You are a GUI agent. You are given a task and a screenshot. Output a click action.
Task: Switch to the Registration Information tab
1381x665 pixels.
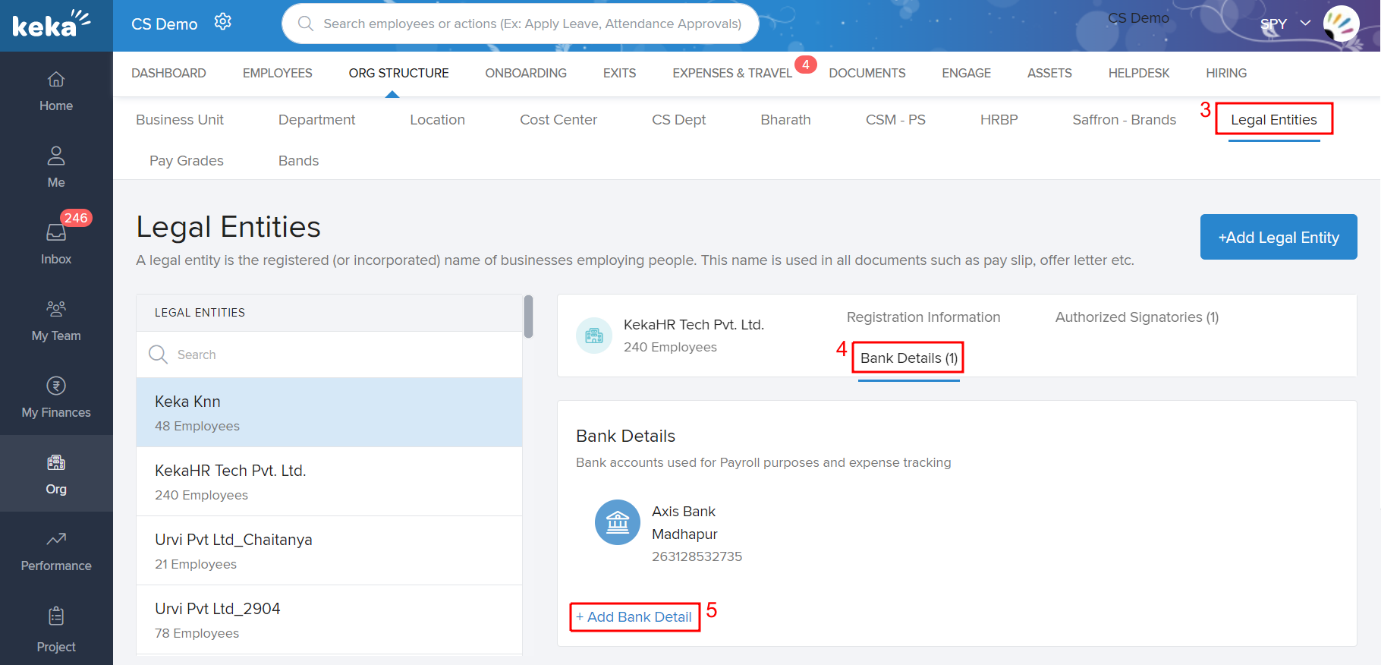[923, 317]
